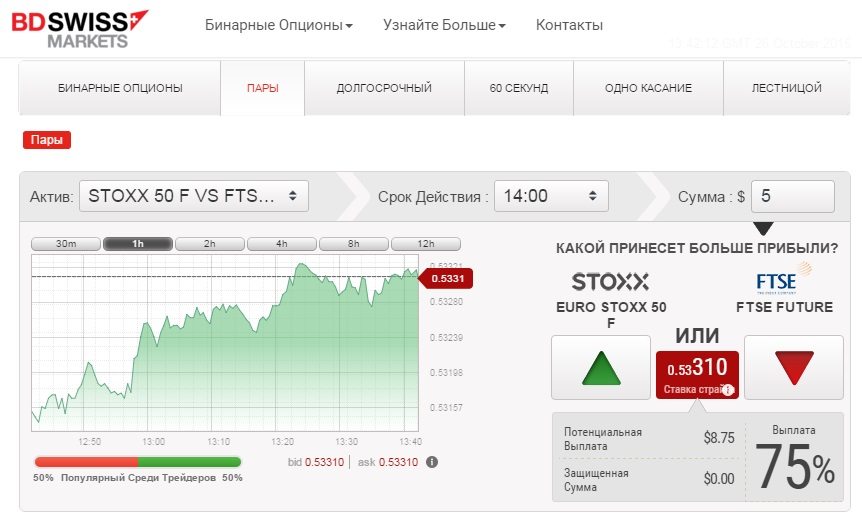862x518 pixels.
Task: Set chart range to 8h
Action: (x=354, y=244)
